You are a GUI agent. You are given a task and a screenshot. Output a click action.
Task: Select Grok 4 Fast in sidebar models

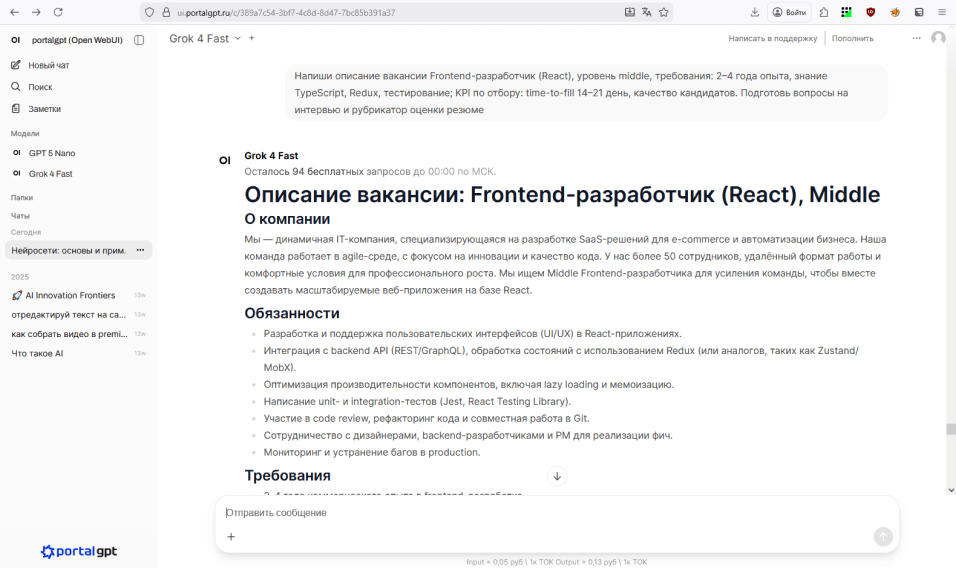coord(50,174)
